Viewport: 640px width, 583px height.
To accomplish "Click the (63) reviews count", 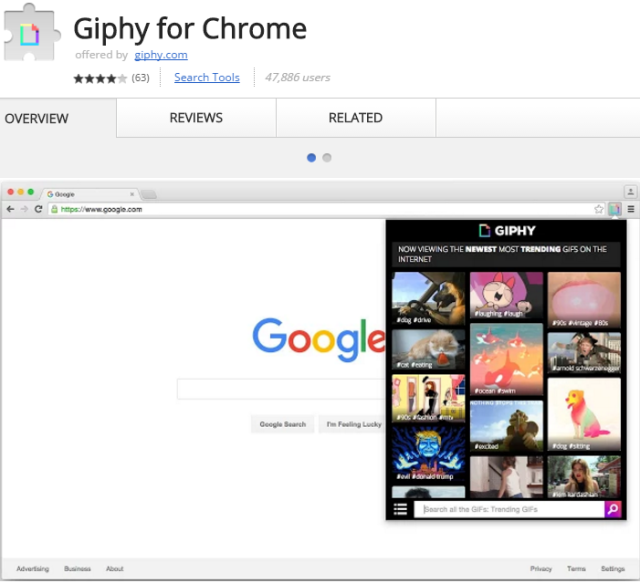I will coord(140,78).
